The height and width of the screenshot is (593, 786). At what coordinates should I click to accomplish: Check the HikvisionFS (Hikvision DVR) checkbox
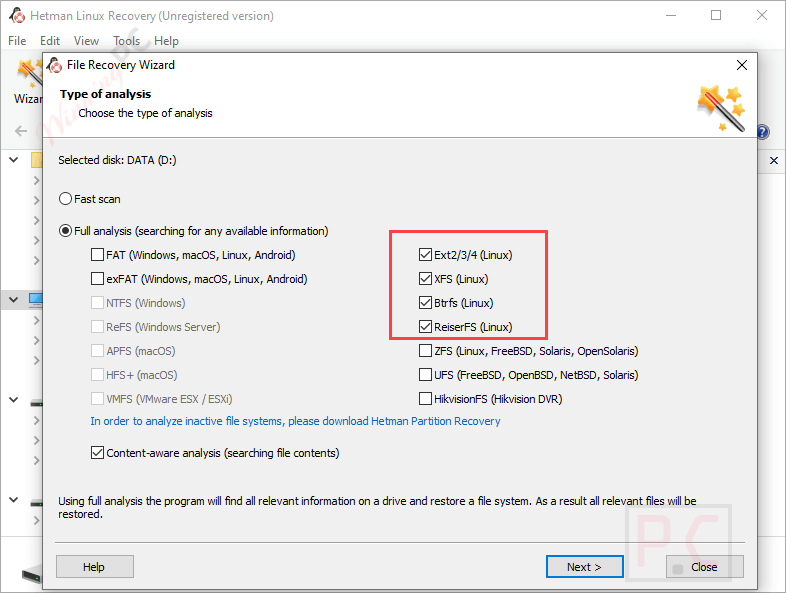(426, 399)
